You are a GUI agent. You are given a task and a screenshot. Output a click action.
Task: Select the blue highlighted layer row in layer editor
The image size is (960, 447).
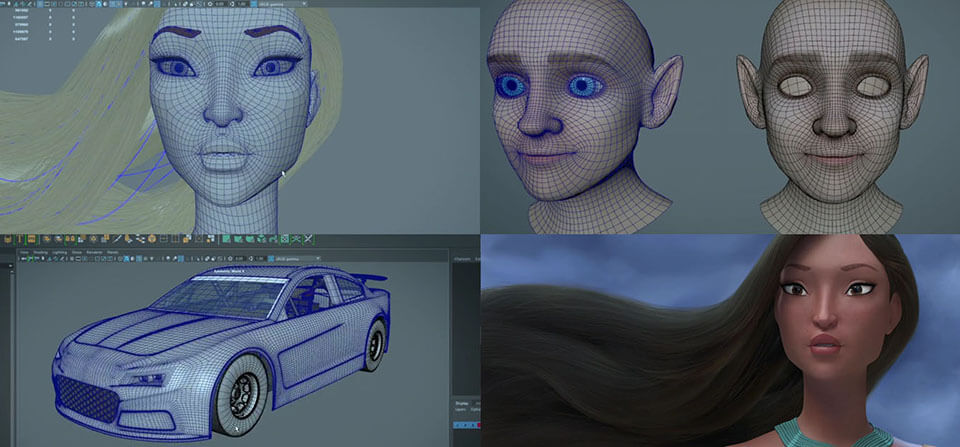(467, 425)
